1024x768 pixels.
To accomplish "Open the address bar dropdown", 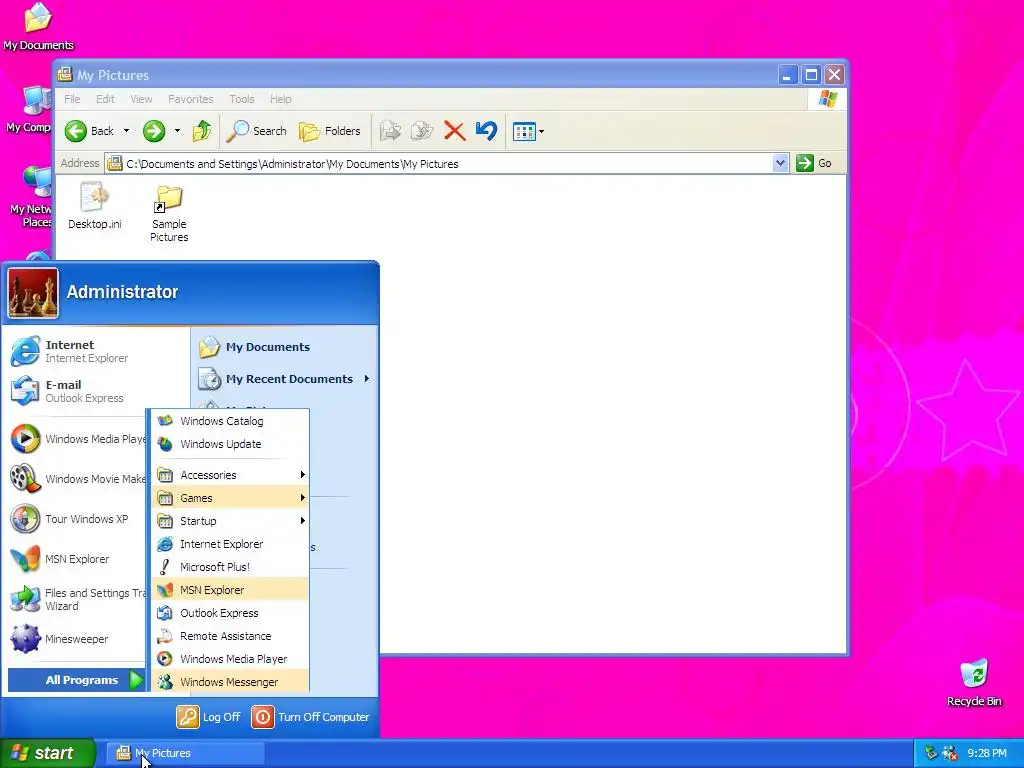I will click(x=780, y=163).
